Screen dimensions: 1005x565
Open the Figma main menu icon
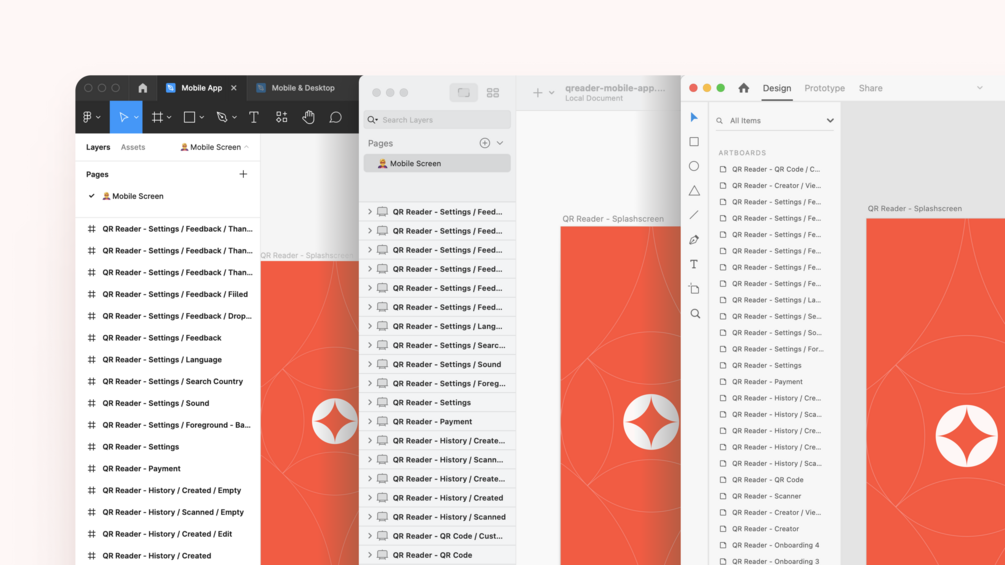coord(88,117)
